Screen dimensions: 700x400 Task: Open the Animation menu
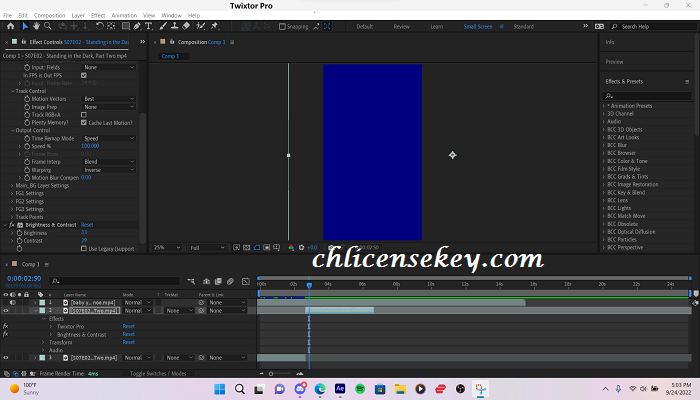124,15
